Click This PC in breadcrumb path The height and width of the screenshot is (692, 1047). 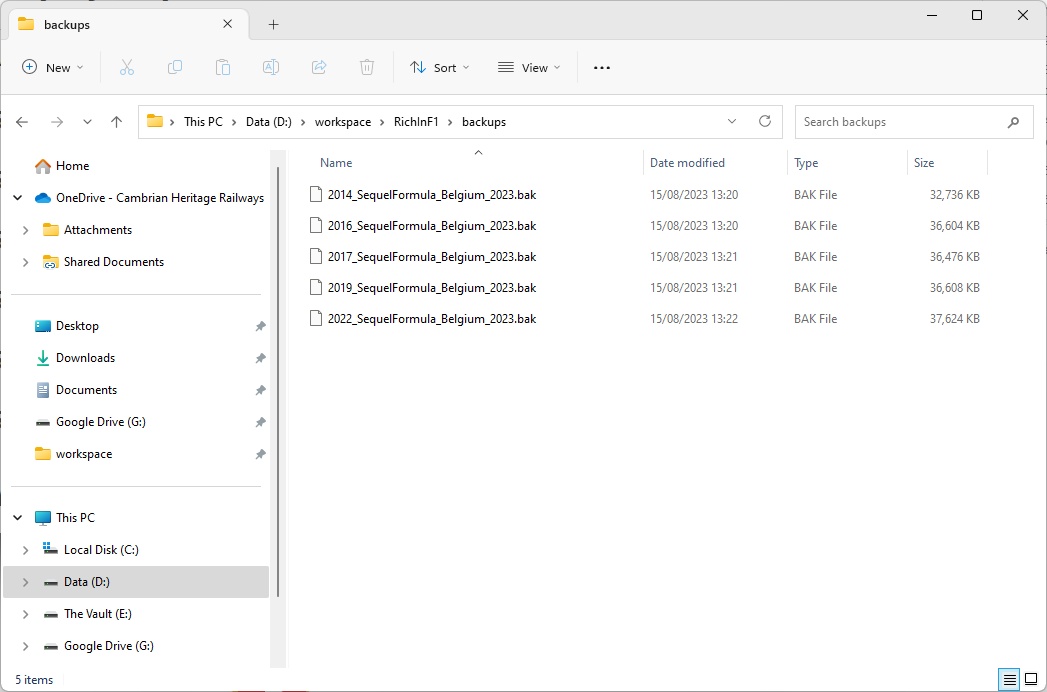pyautogui.click(x=203, y=122)
